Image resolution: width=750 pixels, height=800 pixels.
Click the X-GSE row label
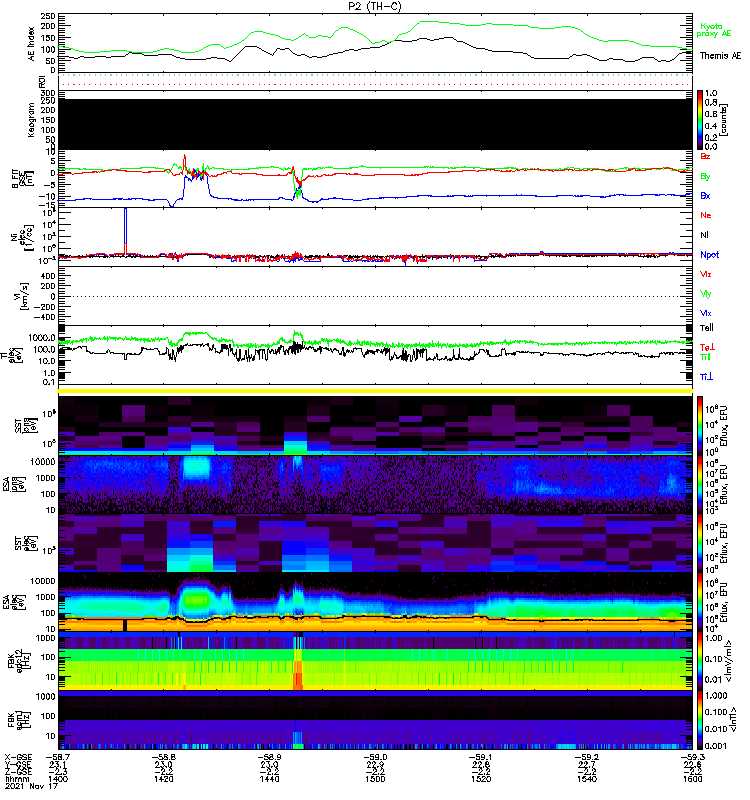click(x=18, y=757)
